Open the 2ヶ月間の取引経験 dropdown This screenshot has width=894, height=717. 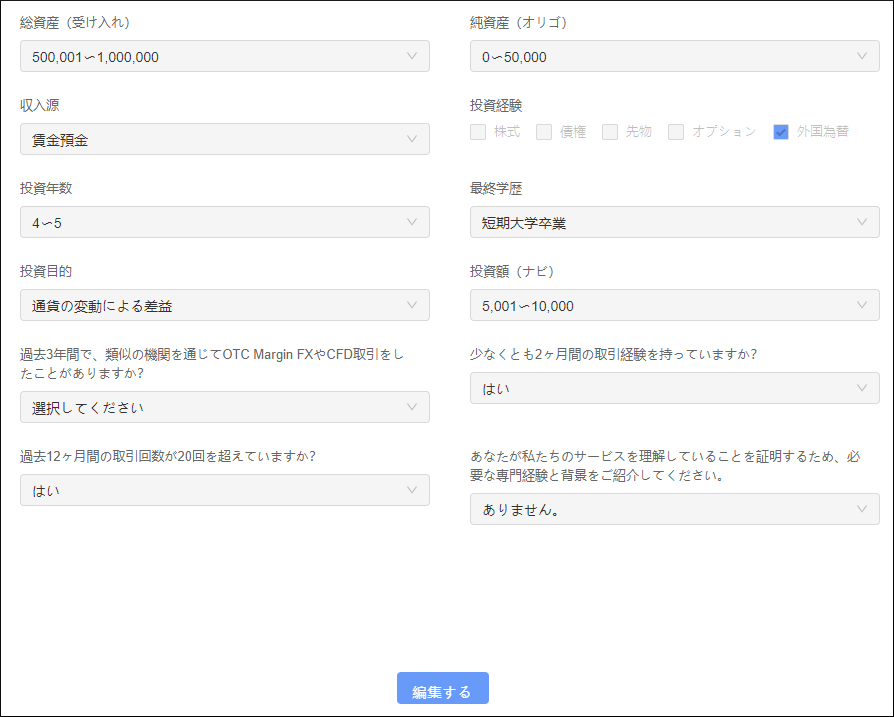pos(674,388)
